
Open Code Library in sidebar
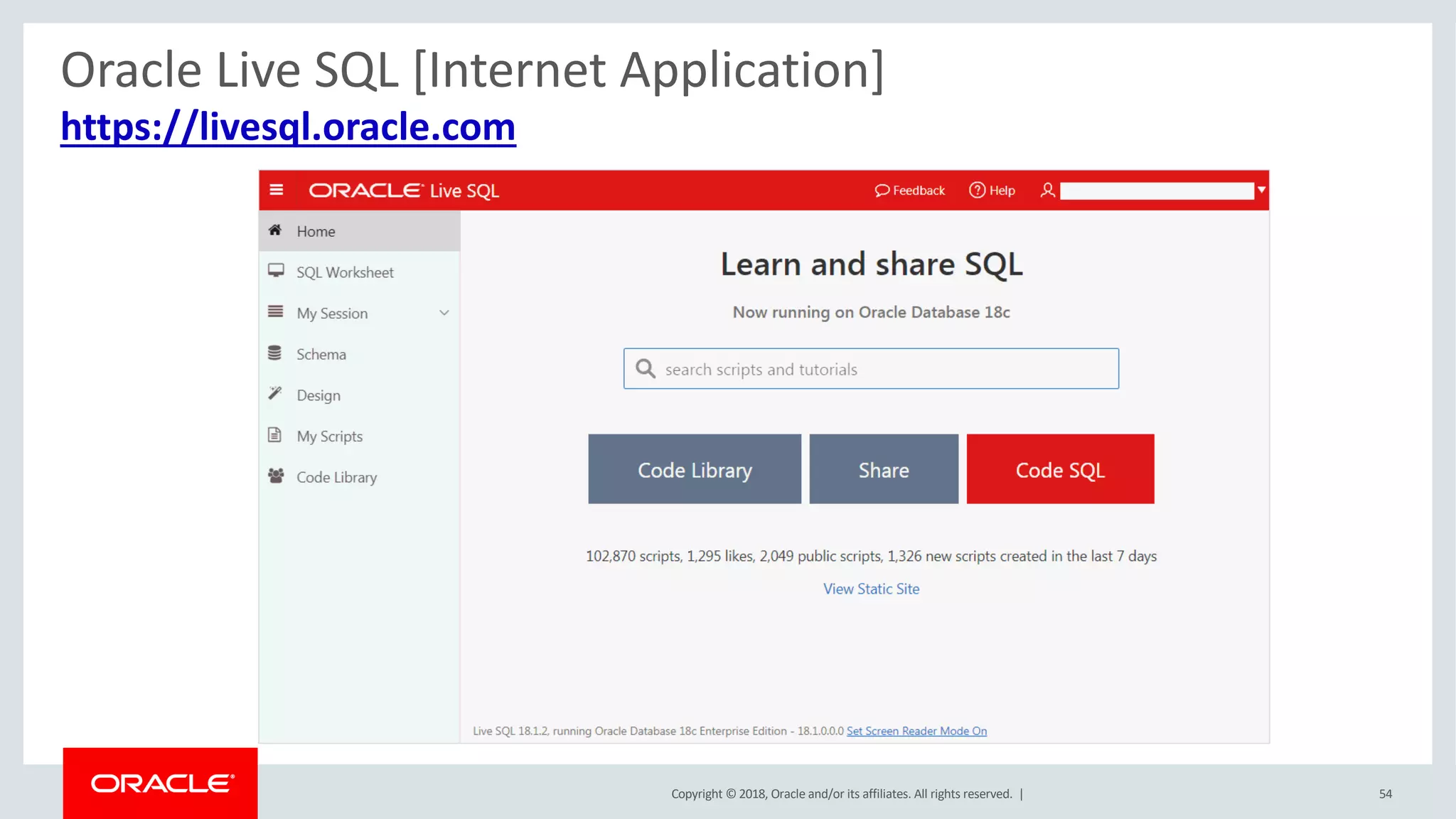click(x=360, y=477)
